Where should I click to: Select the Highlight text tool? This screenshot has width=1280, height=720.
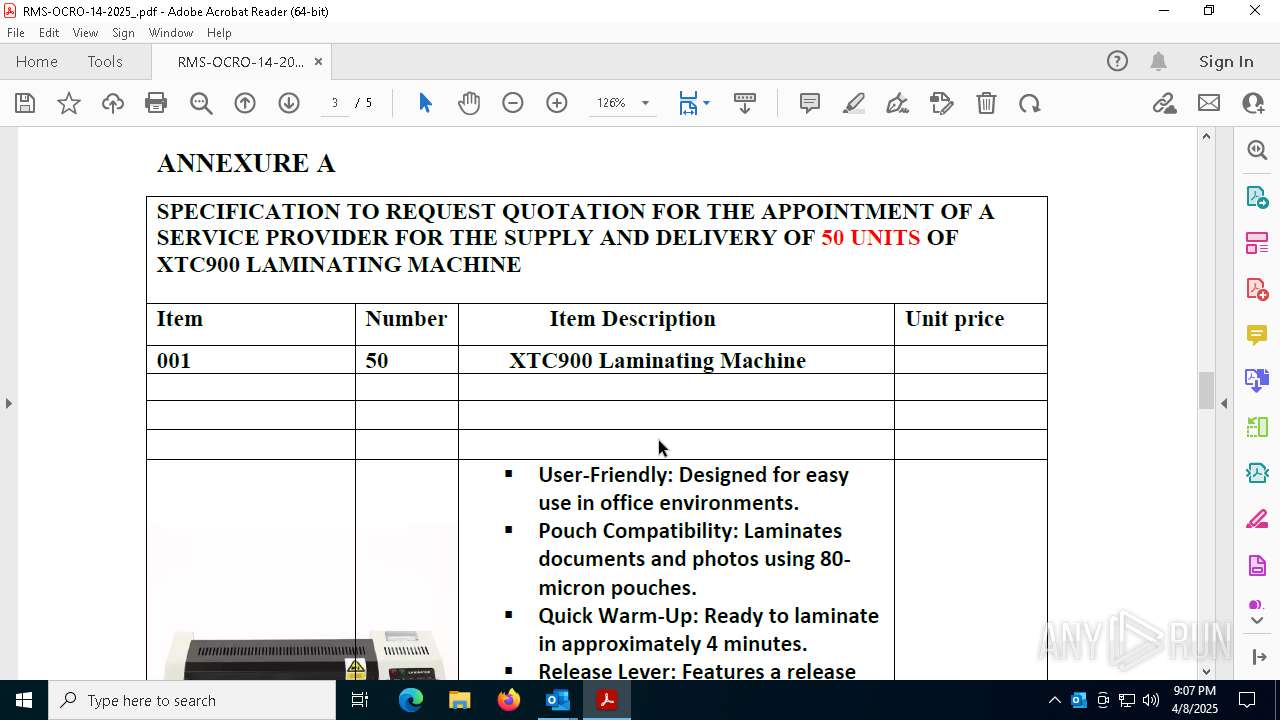point(854,103)
